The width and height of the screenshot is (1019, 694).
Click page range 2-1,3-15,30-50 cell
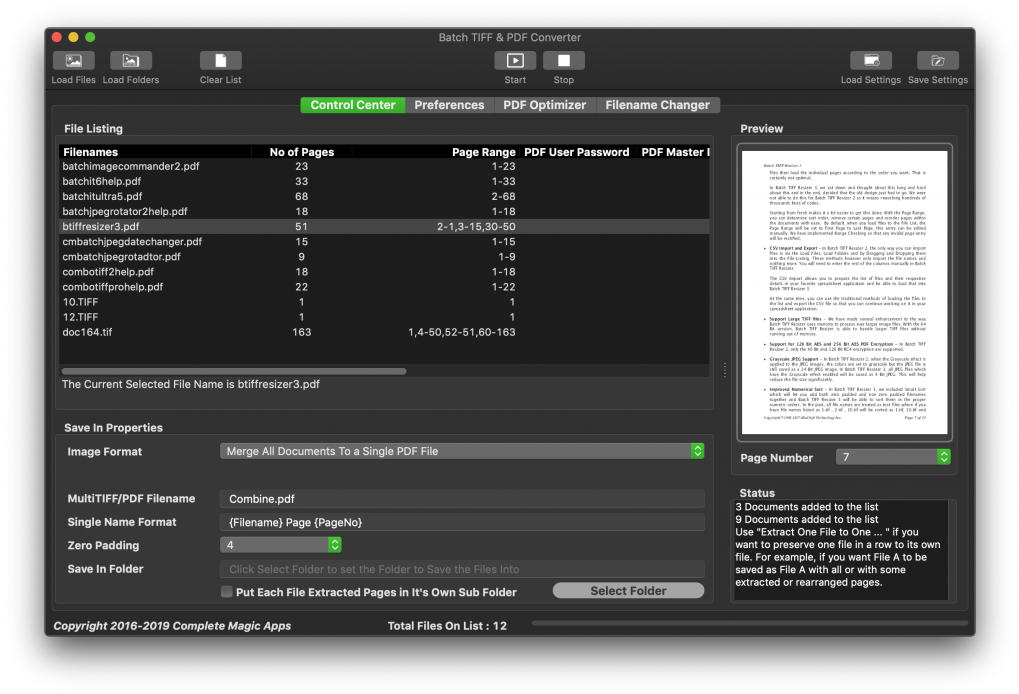click(x=476, y=227)
